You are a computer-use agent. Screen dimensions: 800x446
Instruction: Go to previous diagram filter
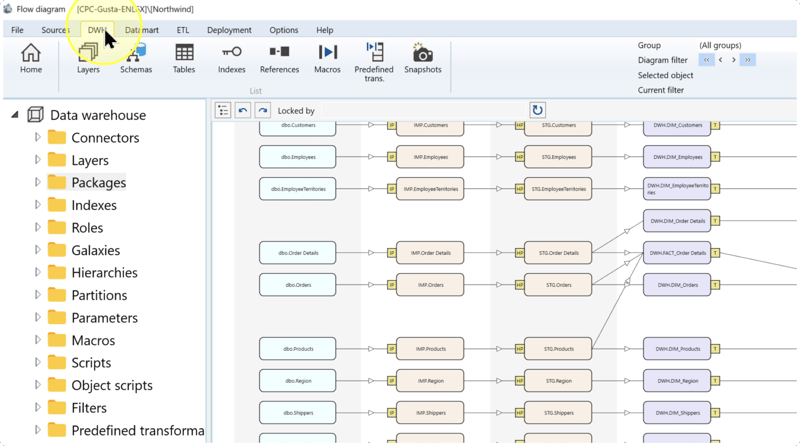(x=720, y=60)
